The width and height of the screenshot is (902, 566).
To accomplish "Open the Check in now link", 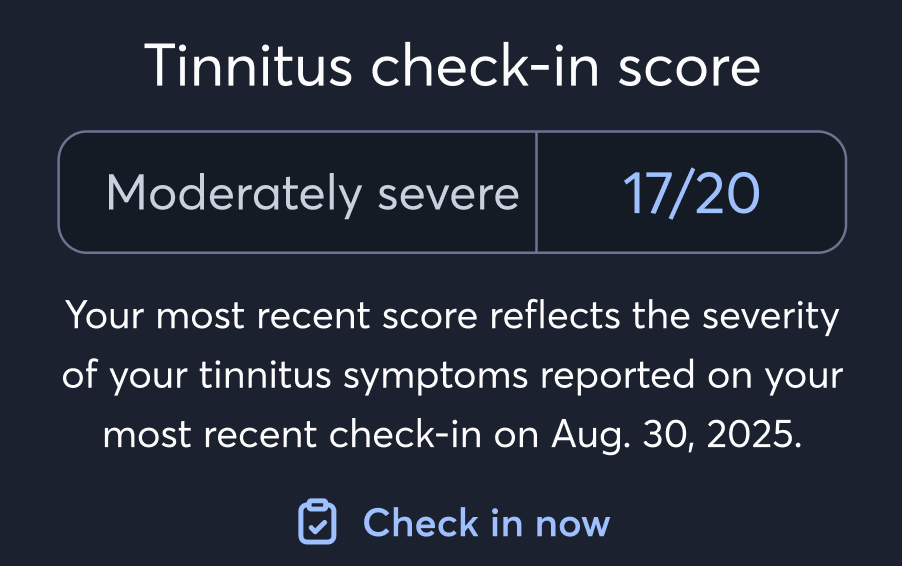I will [x=485, y=522].
